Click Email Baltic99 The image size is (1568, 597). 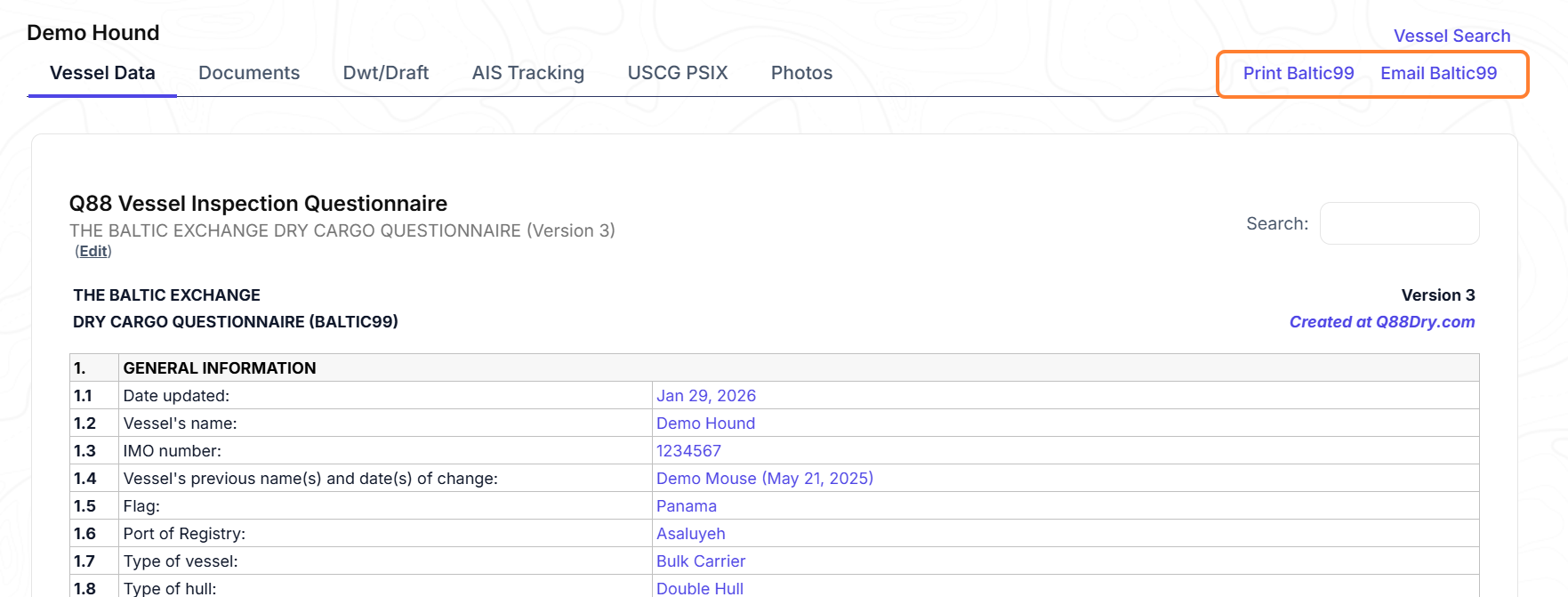[x=1439, y=73]
